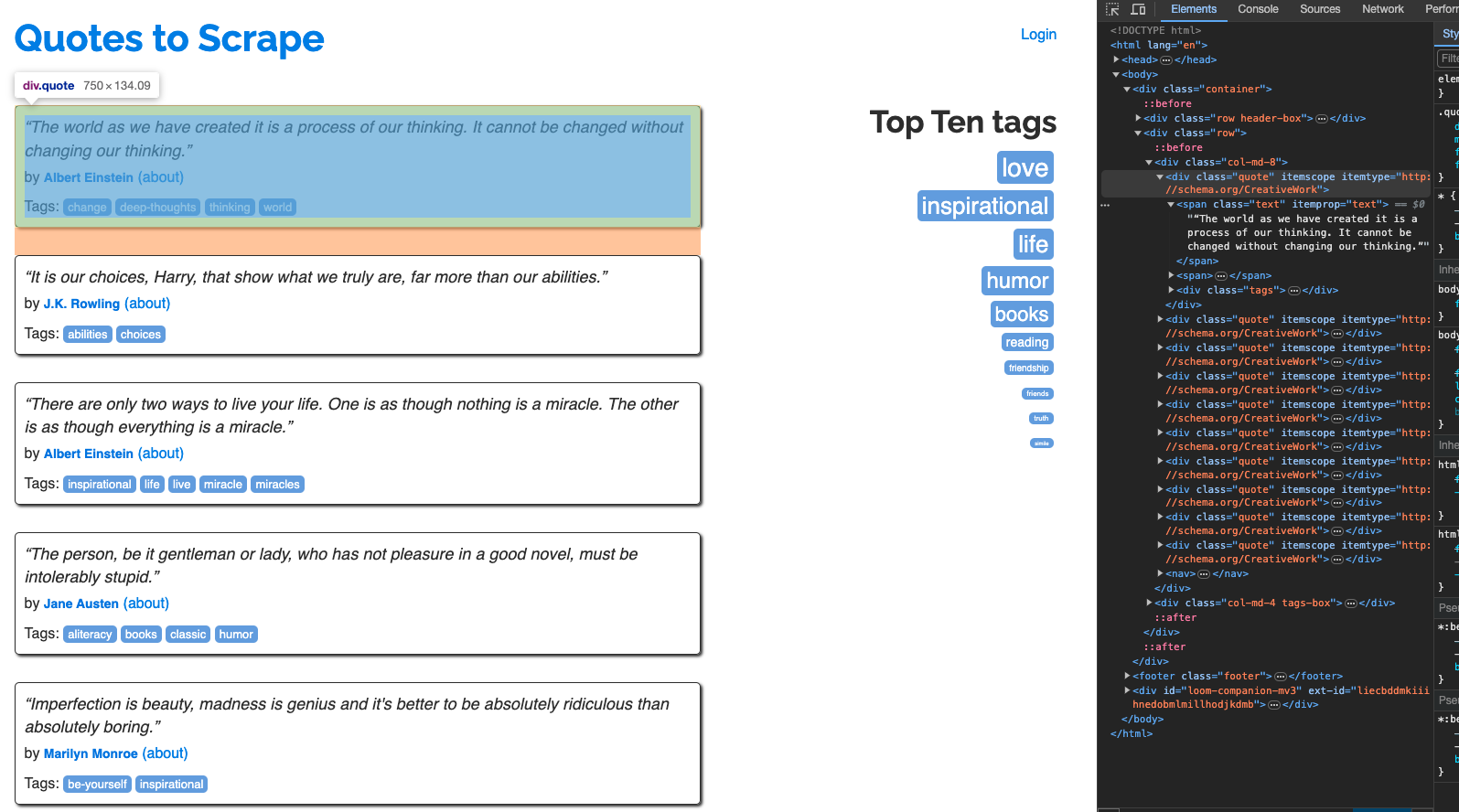Open the three-dot actions beside the selected span
This screenshot has height=812, width=1459.
(x=1105, y=205)
